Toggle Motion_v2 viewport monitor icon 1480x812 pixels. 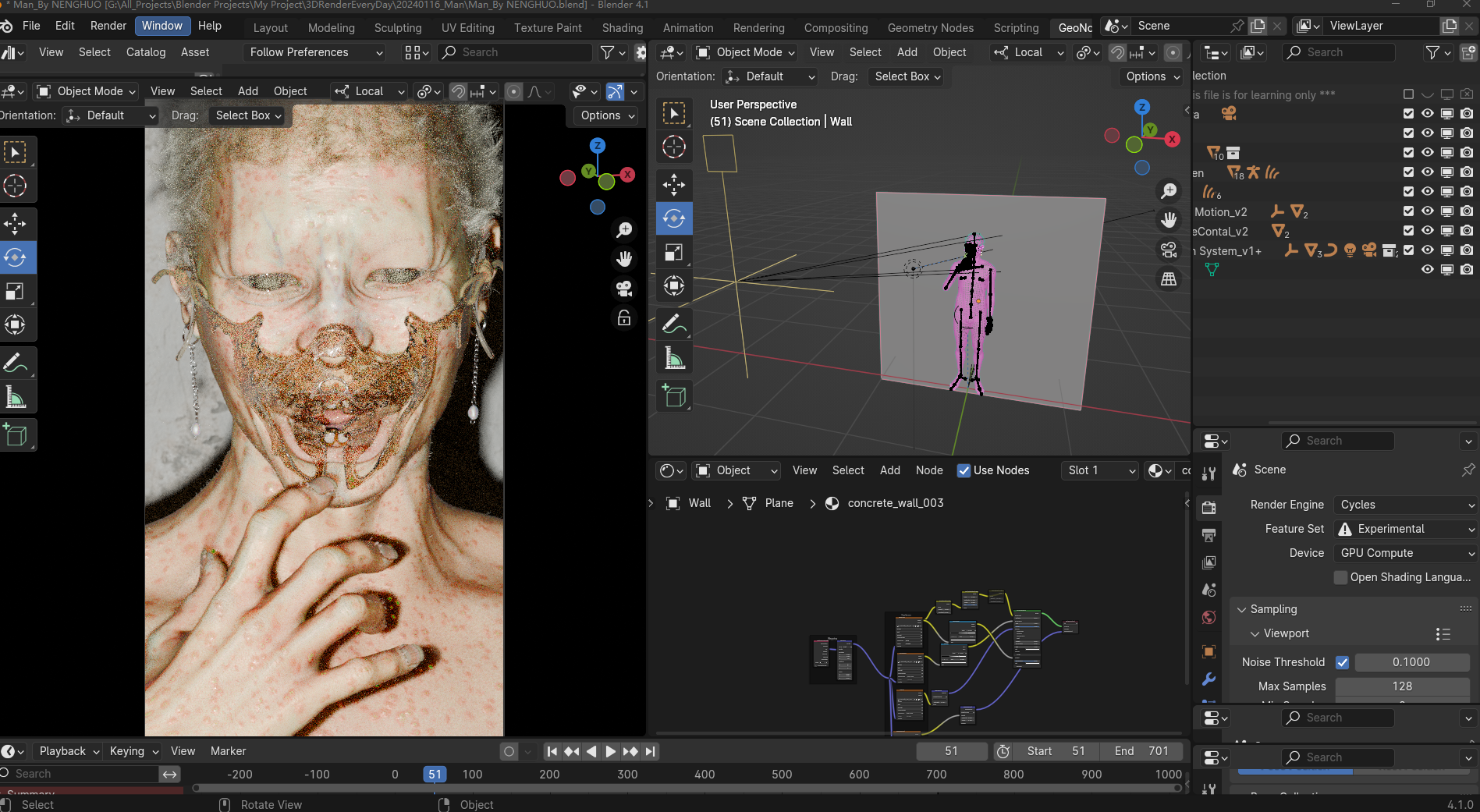(x=1447, y=211)
